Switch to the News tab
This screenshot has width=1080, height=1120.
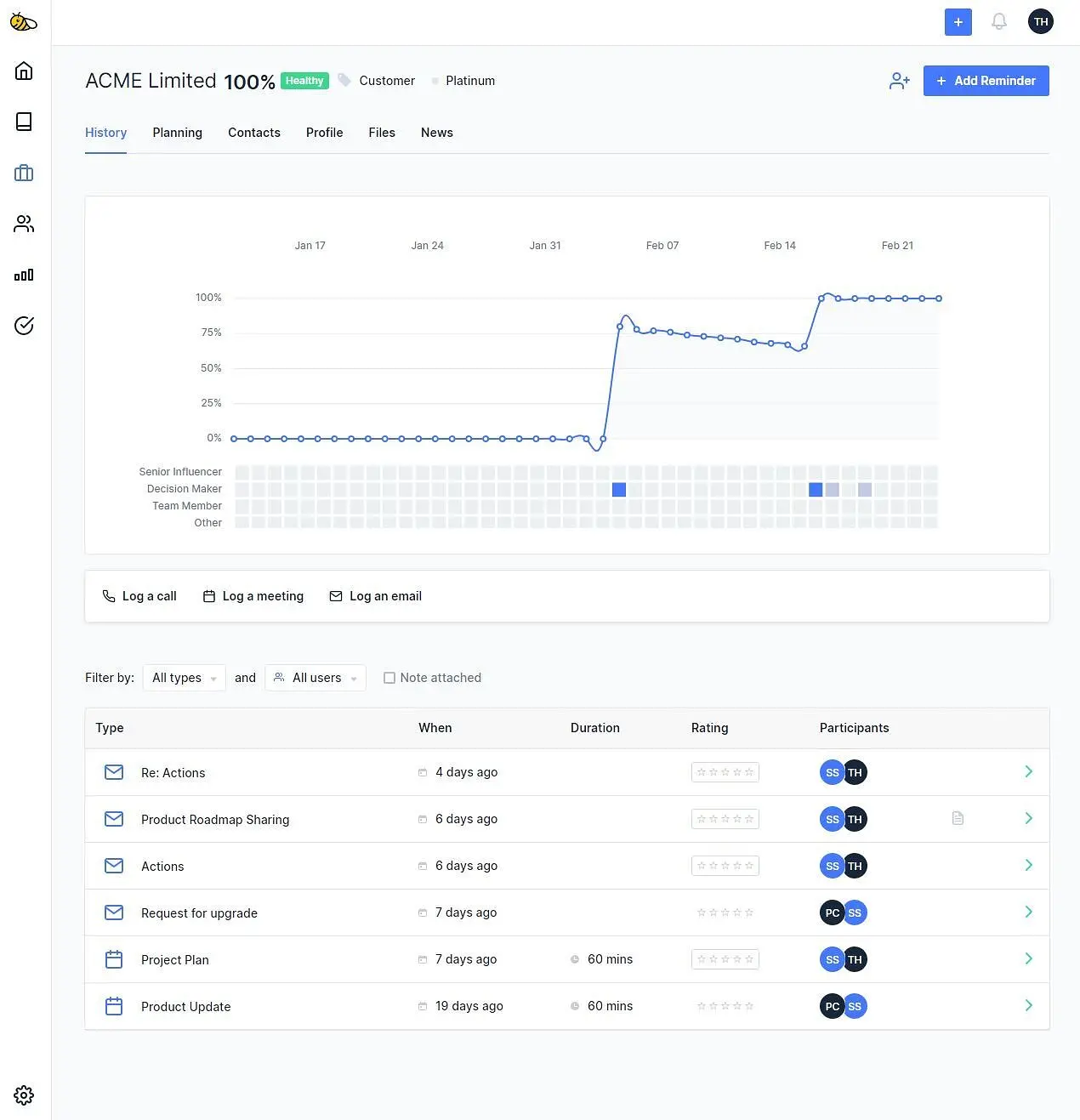(x=437, y=133)
